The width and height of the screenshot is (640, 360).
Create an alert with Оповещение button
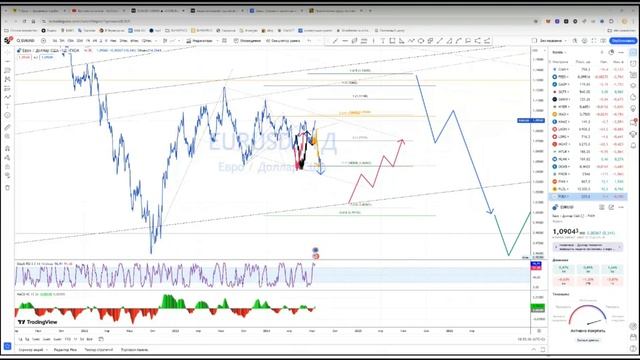[x=247, y=41]
